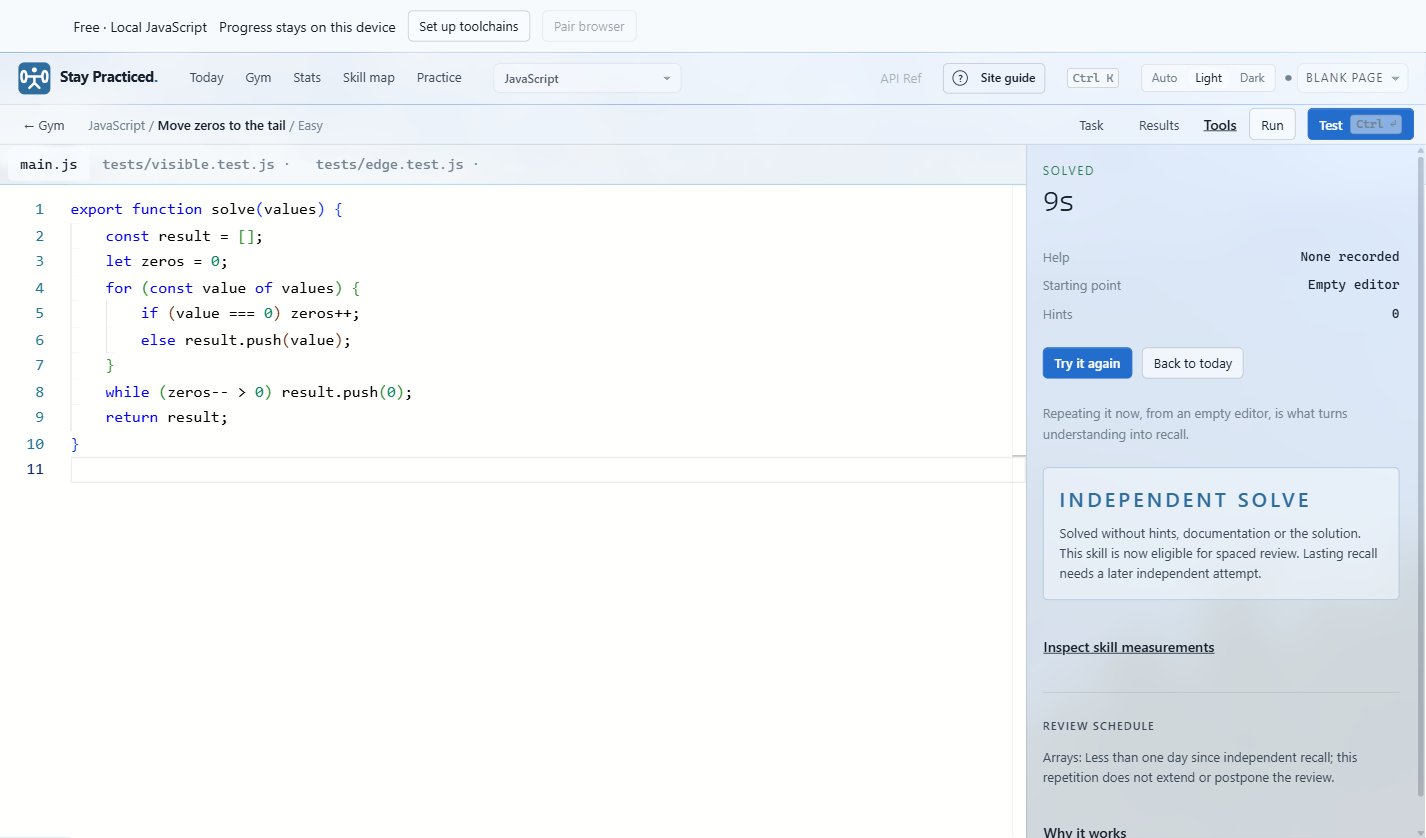The height and width of the screenshot is (838, 1426).
Task: Switch theme to Auto
Action: pos(1164,78)
